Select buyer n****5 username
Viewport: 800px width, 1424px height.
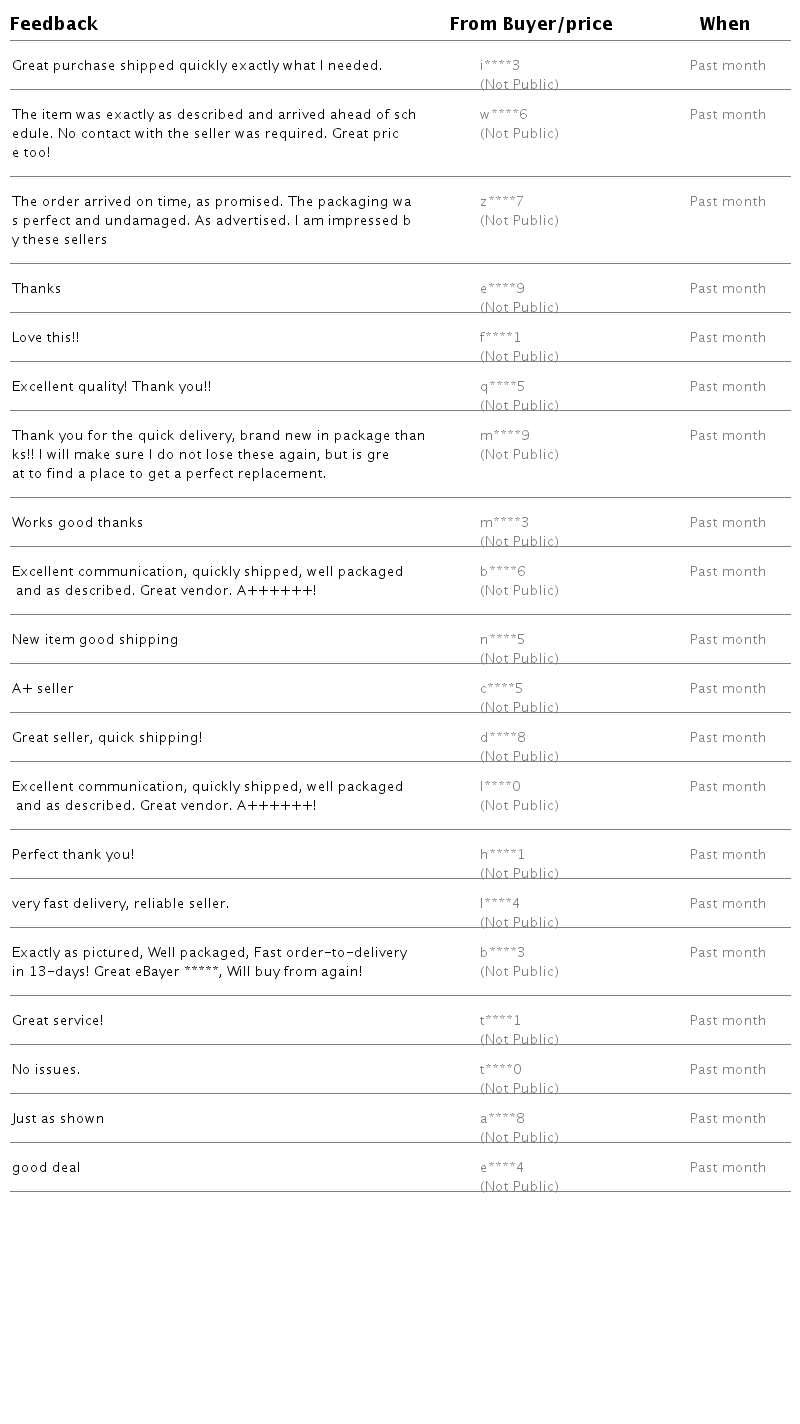(x=502, y=640)
